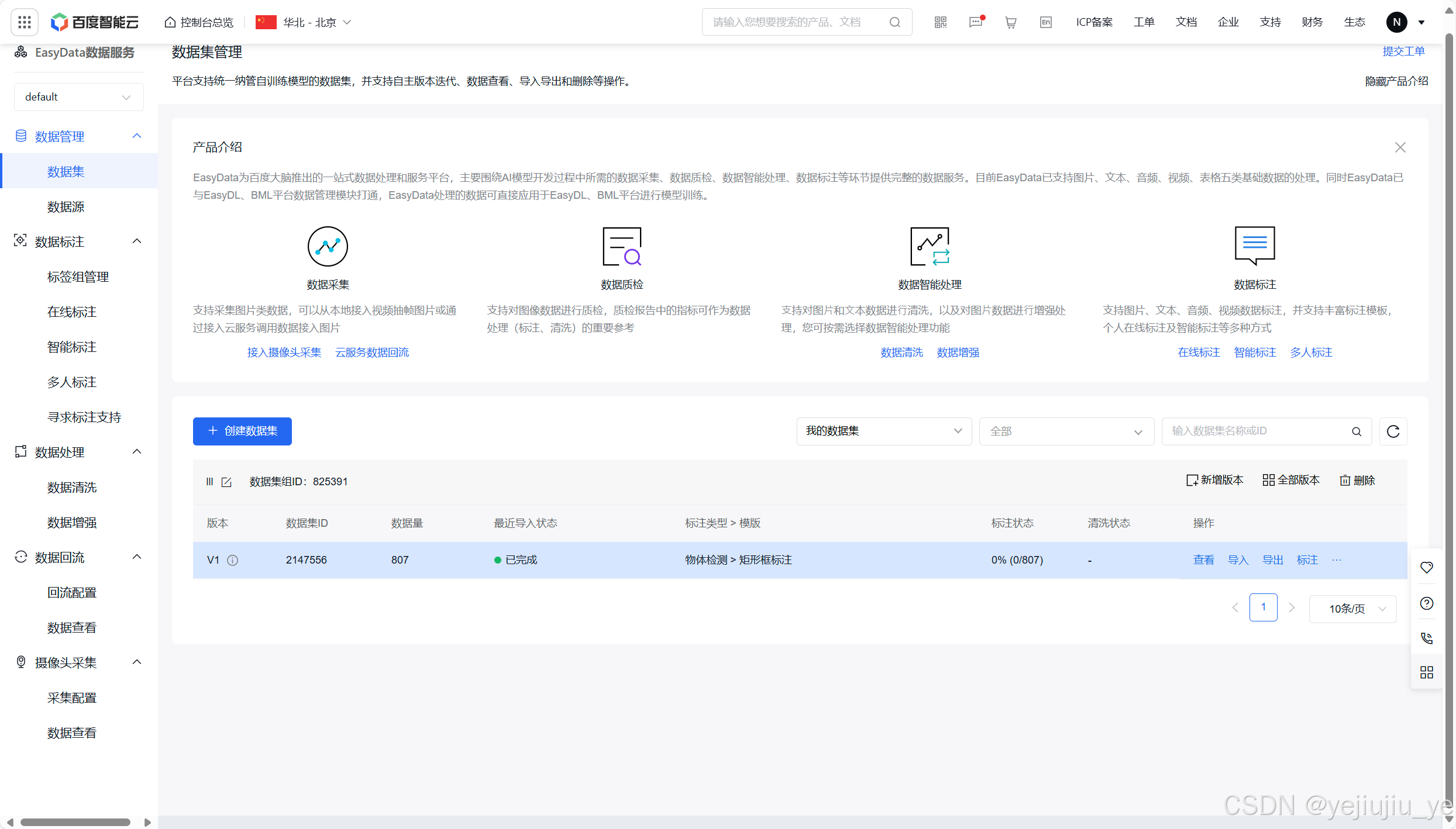Open the 我的数据集 dropdown filter
The width and height of the screenshot is (1456, 829).
883,431
